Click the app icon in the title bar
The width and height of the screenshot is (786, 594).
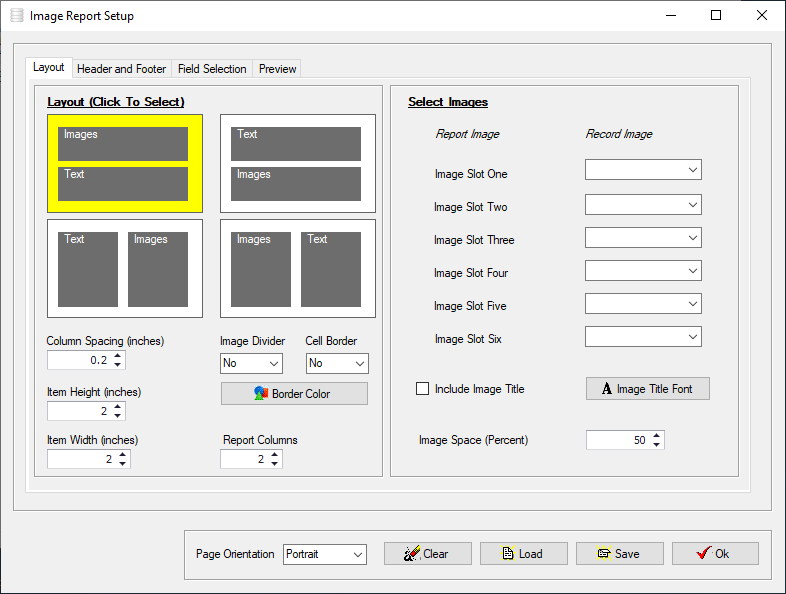[x=17, y=16]
